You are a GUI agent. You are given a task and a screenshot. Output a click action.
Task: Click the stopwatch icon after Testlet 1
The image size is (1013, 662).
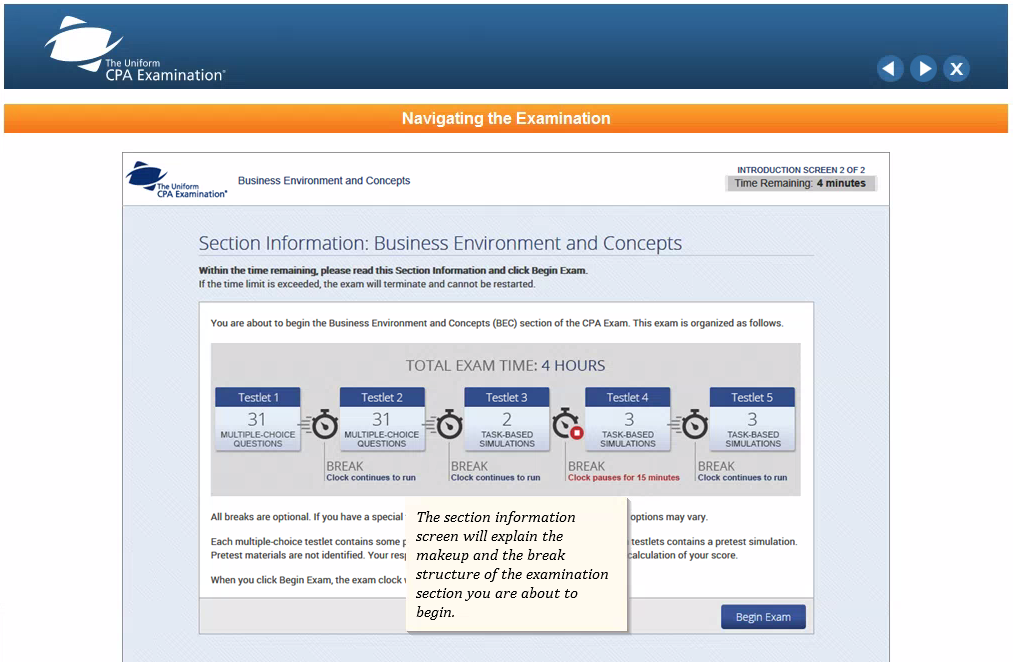[324, 425]
